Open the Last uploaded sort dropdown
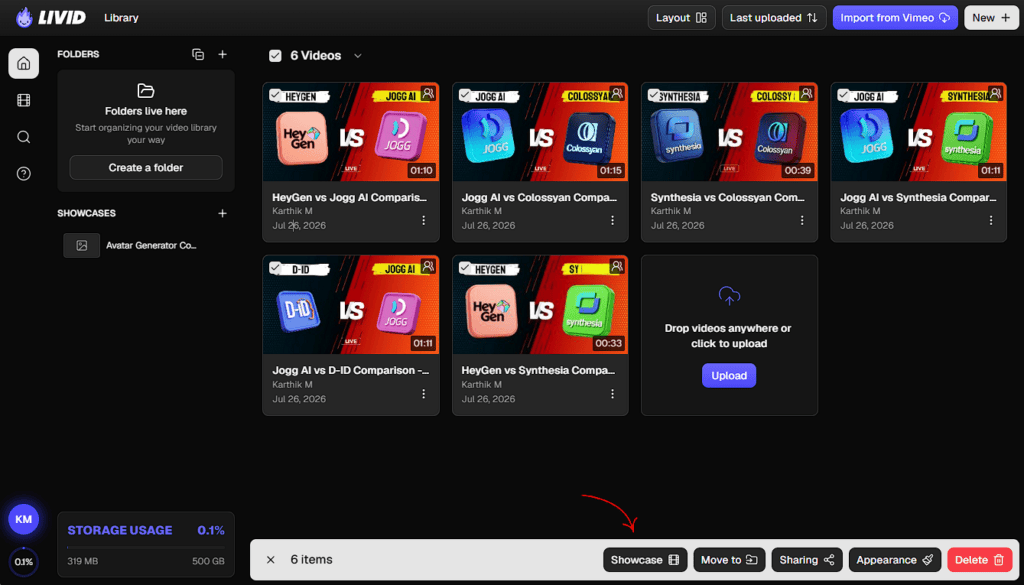 pyautogui.click(x=774, y=18)
